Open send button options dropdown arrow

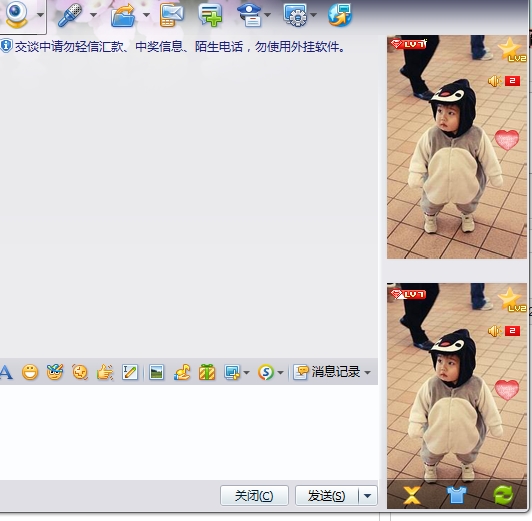(367, 496)
